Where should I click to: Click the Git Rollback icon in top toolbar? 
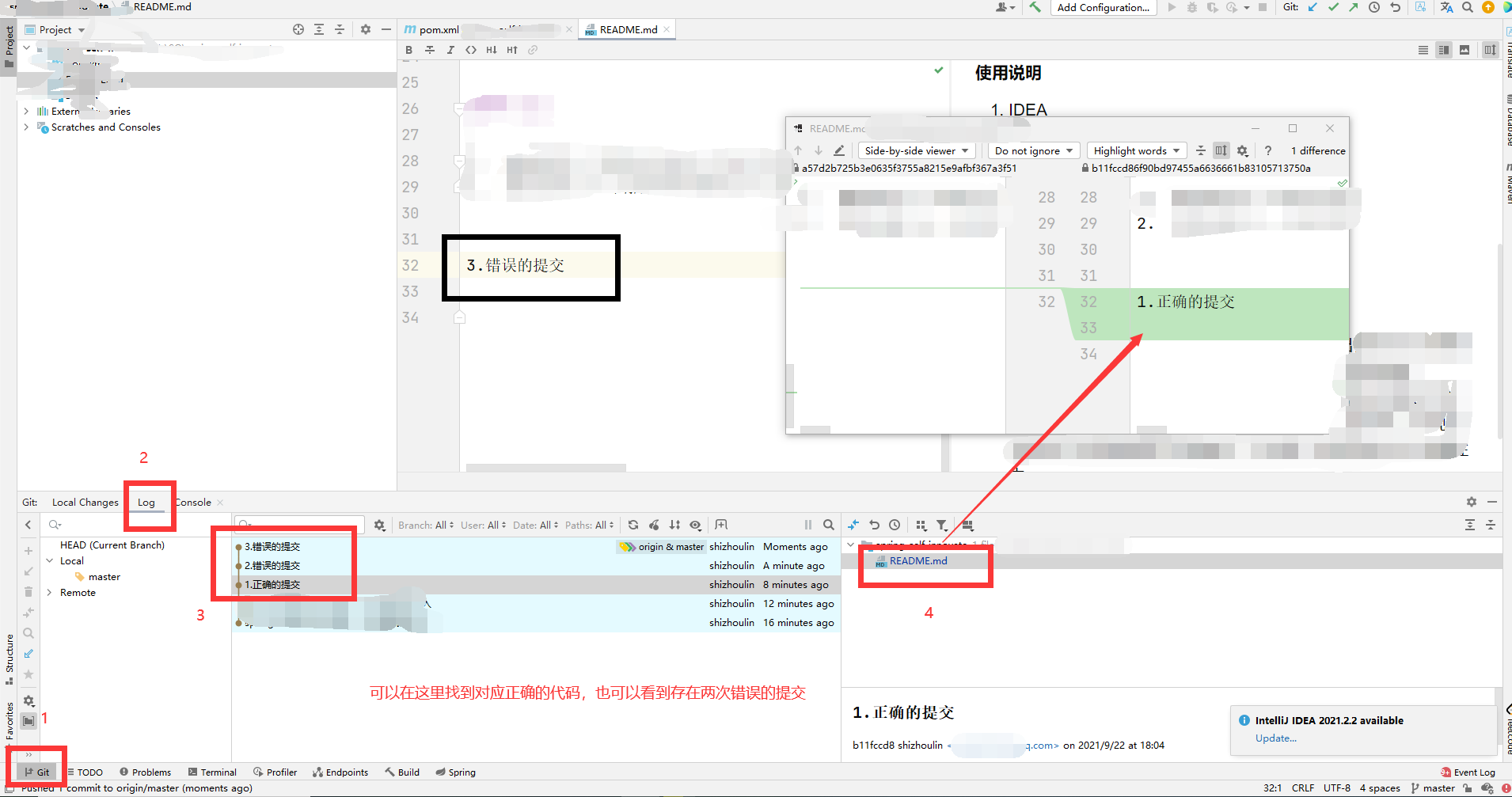[x=1395, y=7]
